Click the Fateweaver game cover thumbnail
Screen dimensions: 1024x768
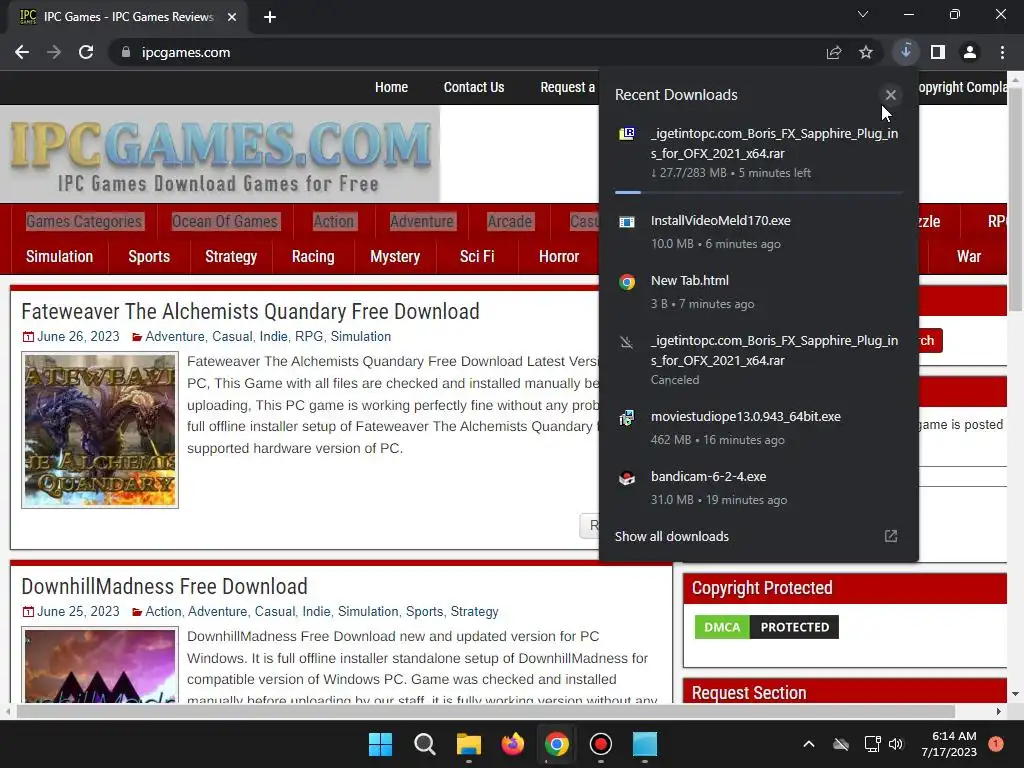[x=100, y=430]
